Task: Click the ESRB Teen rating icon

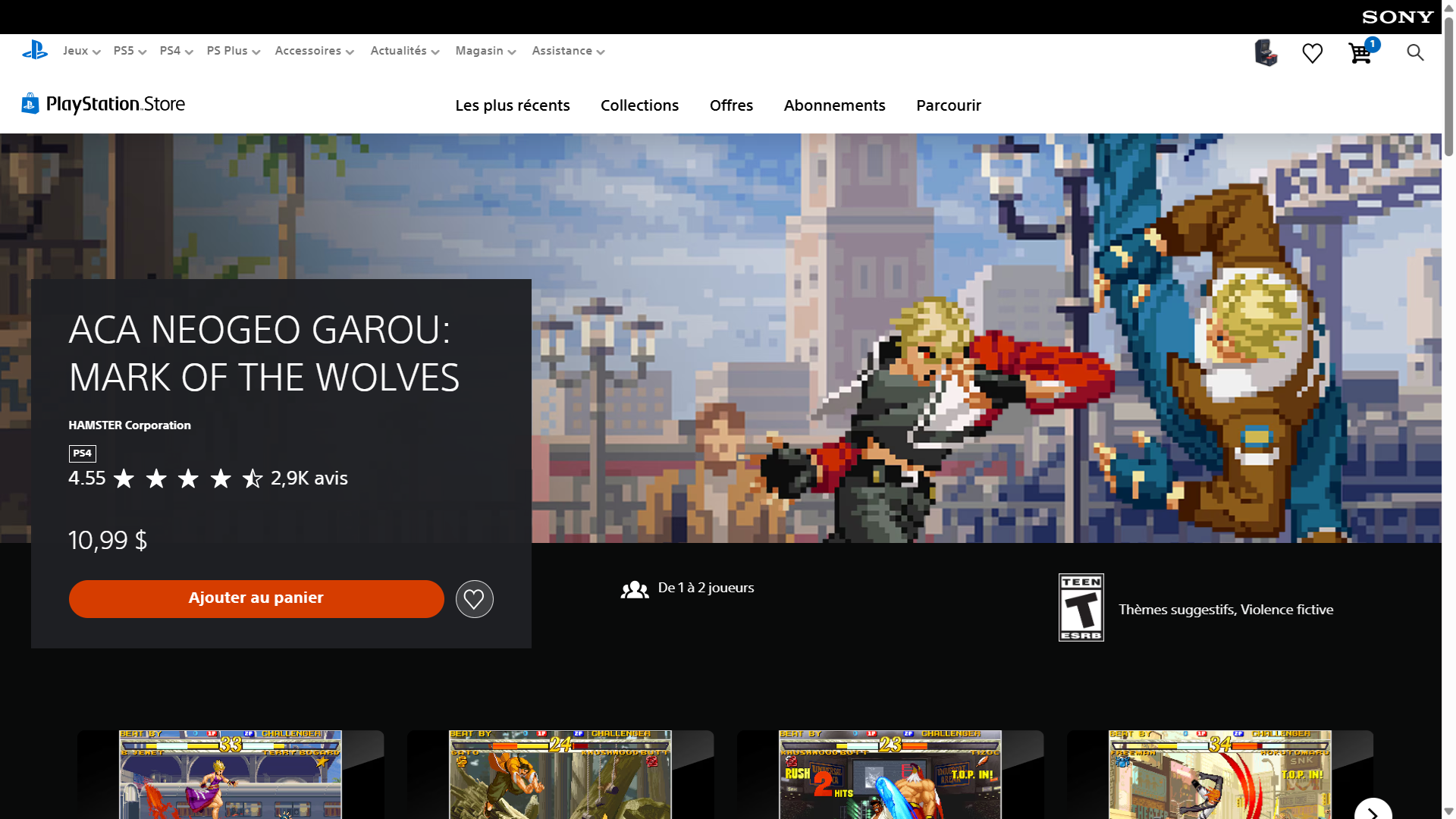Action: pyautogui.click(x=1081, y=607)
